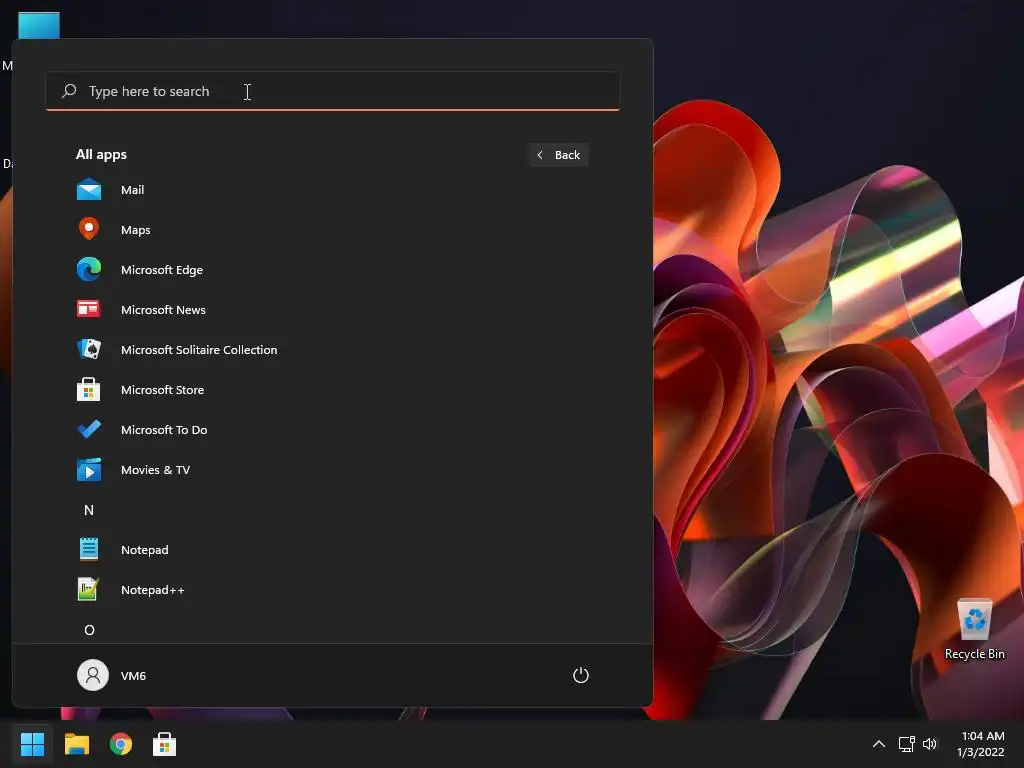Open Movies & TV play icon
This screenshot has width=1024, height=768.
pos(89,470)
